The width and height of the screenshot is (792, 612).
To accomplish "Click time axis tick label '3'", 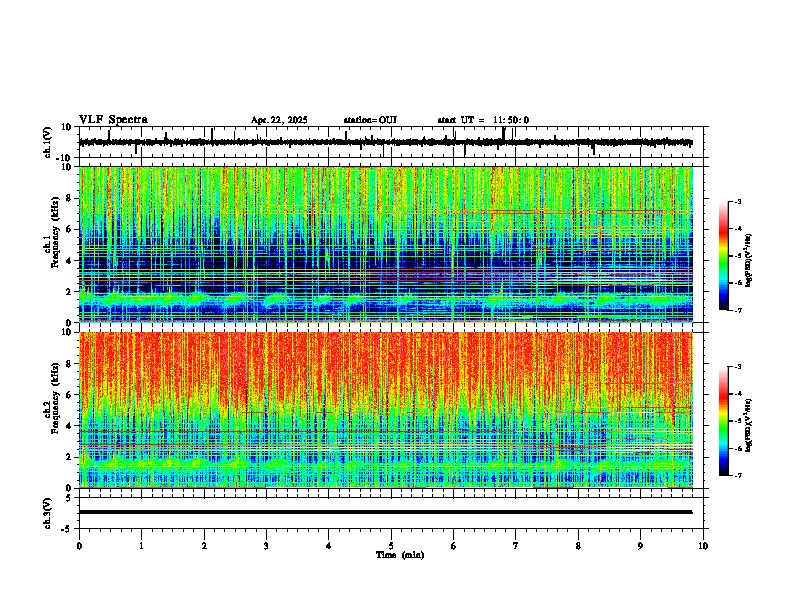I will (266, 546).
